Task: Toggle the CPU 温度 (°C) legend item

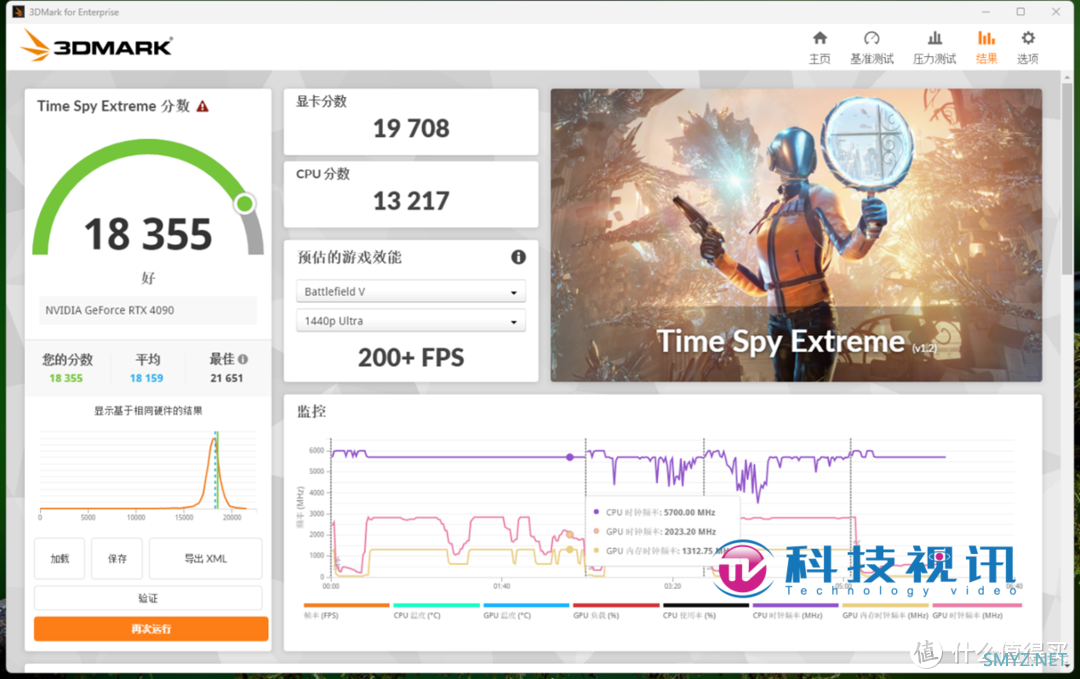Action: (x=436, y=611)
